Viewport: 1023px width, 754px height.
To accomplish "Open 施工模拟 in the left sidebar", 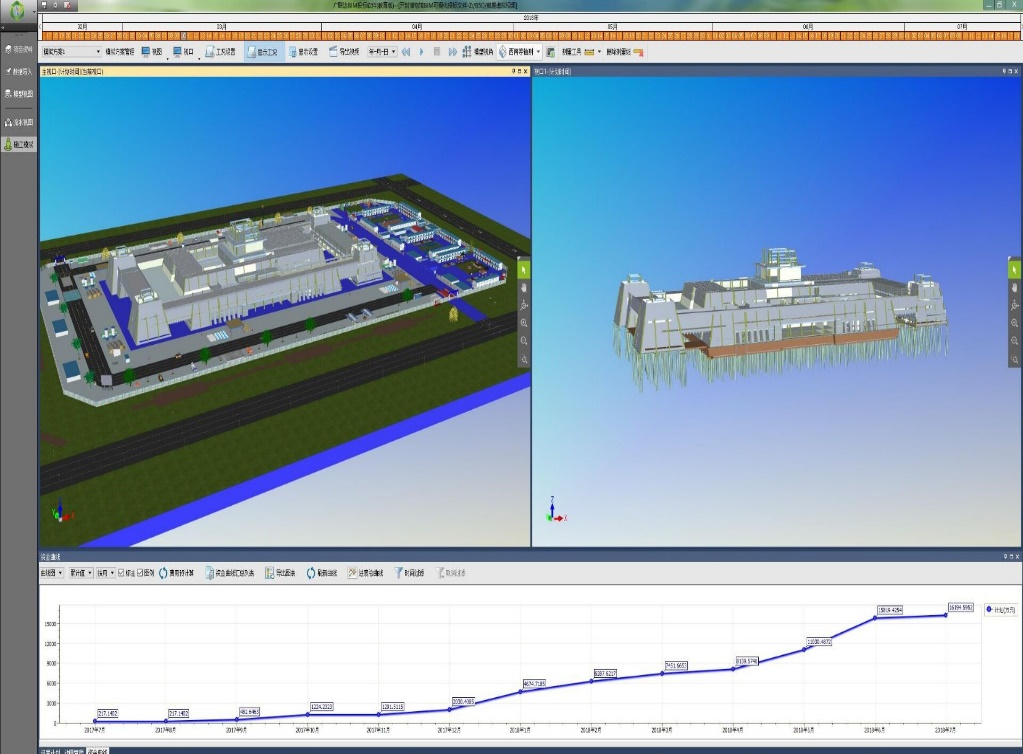I will (x=18, y=145).
